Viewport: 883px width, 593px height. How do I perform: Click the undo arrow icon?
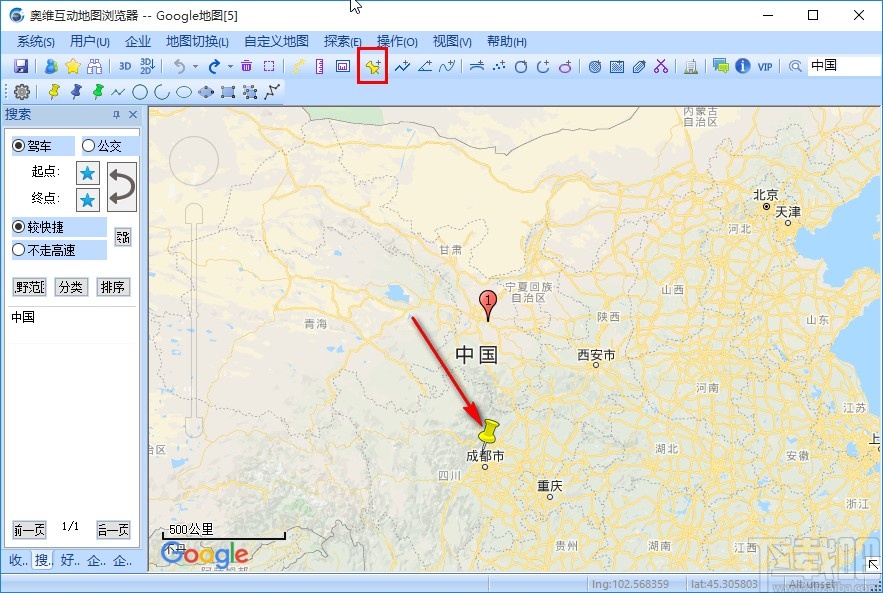pyautogui.click(x=181, y=67)
